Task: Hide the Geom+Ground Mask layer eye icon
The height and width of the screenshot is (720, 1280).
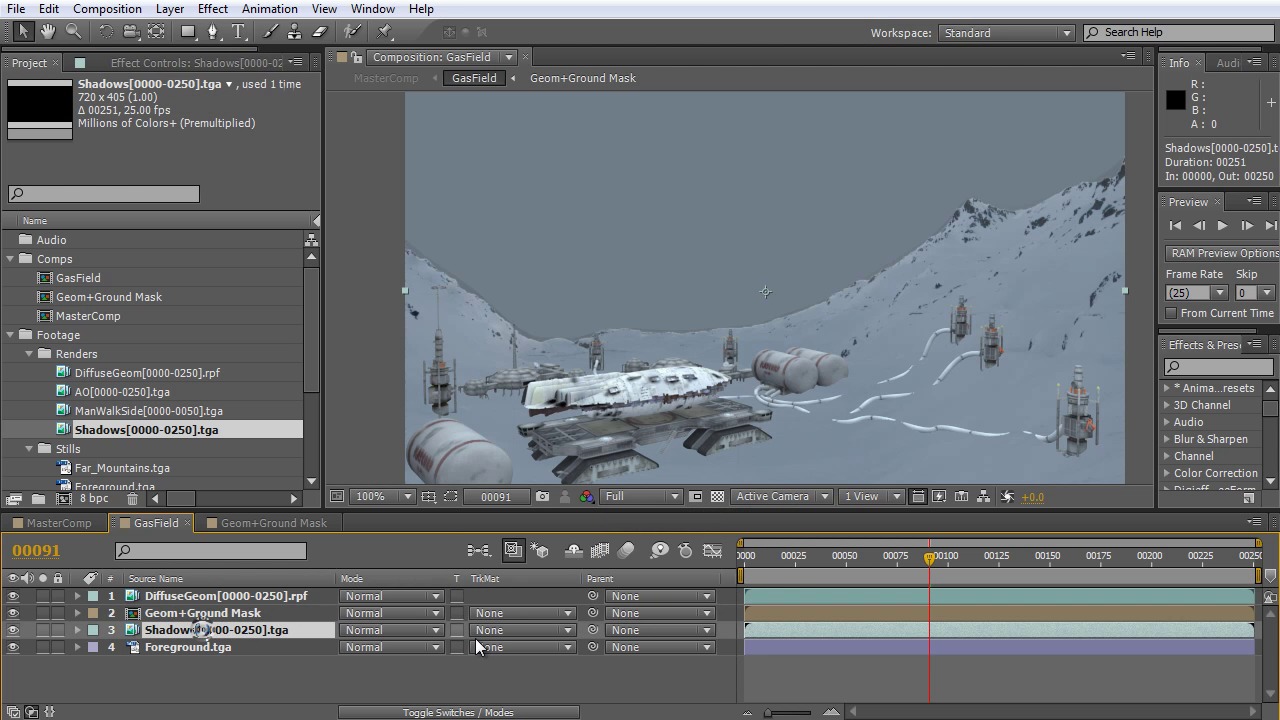Action: [13, 613]
